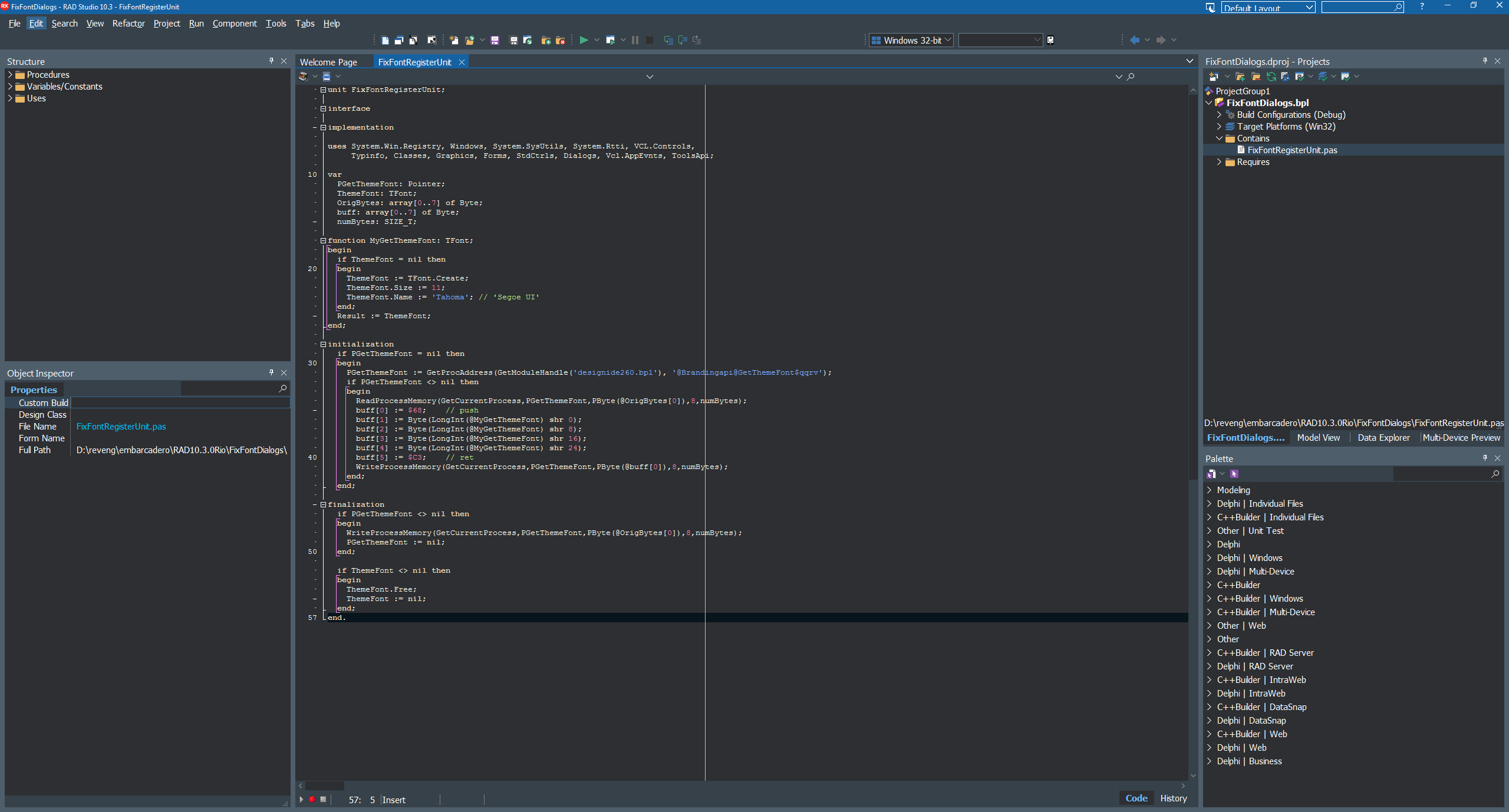Toggle pin on the Structure panel
Viewport: 1509px width, 812px height.
click(271, 61)
